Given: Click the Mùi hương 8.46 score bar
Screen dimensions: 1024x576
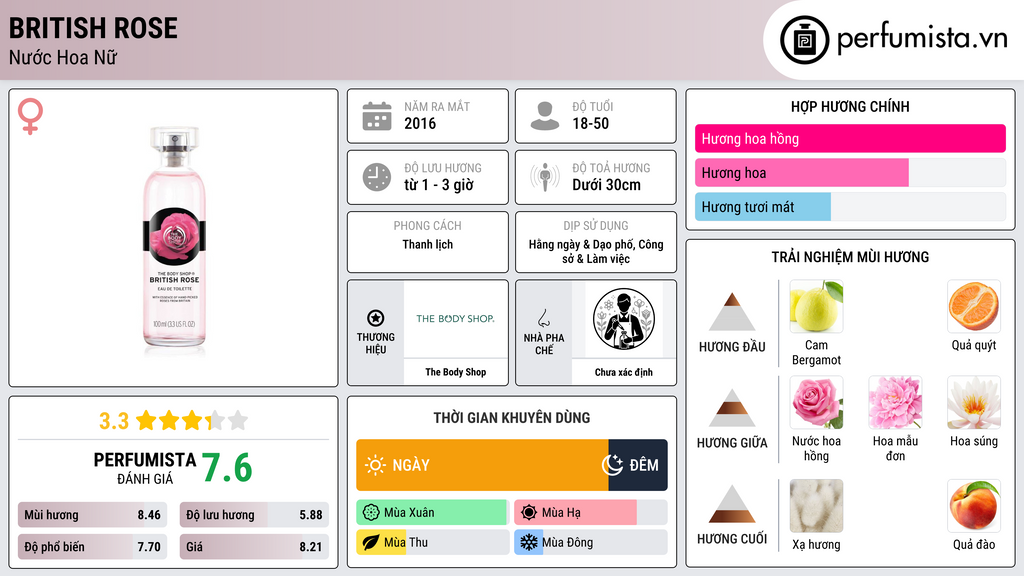Looking at the screenshot, I should pyautogui.click(x=92, y=515).
